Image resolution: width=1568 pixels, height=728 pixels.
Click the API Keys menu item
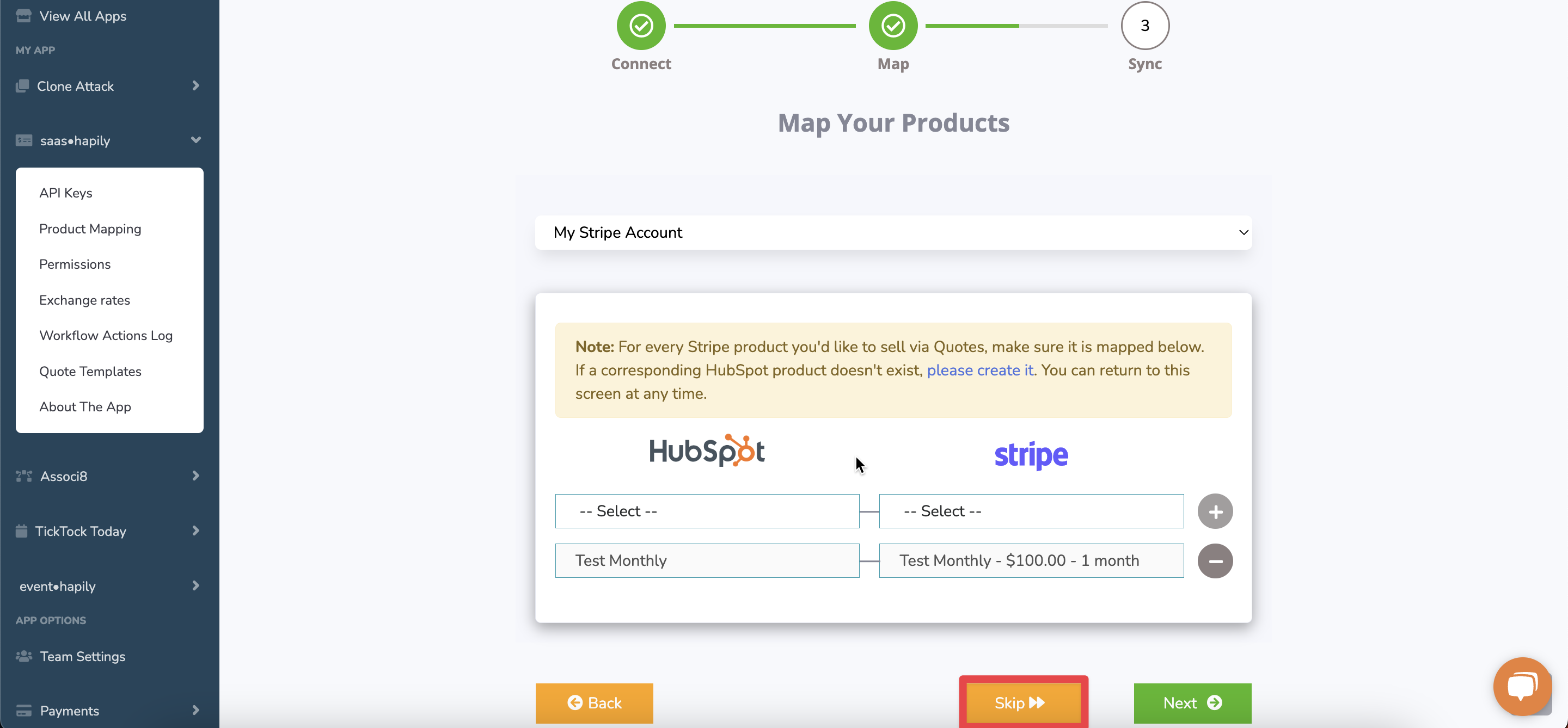(65, 192)
